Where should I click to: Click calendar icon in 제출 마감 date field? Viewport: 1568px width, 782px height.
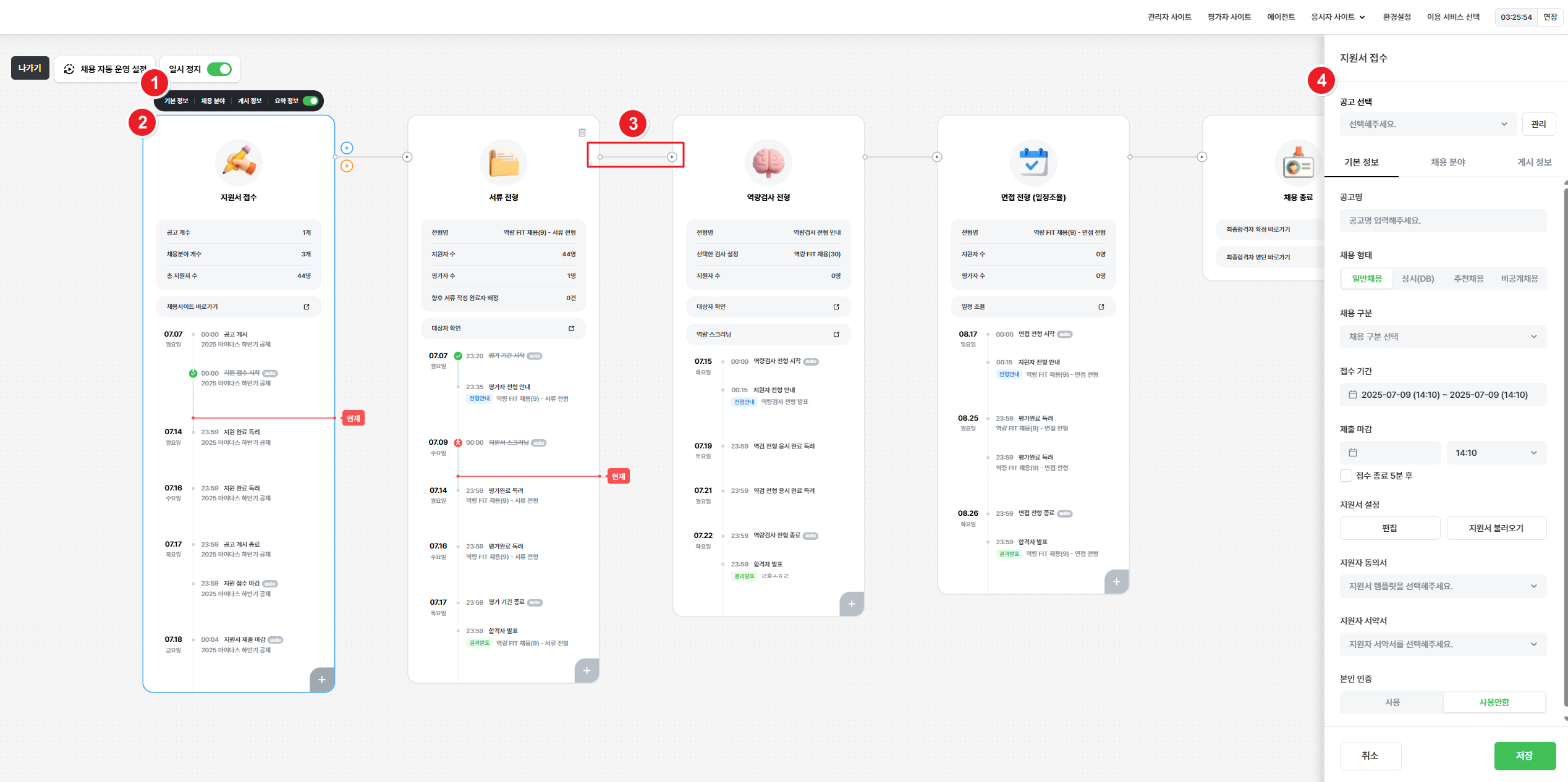point(1353,453)
